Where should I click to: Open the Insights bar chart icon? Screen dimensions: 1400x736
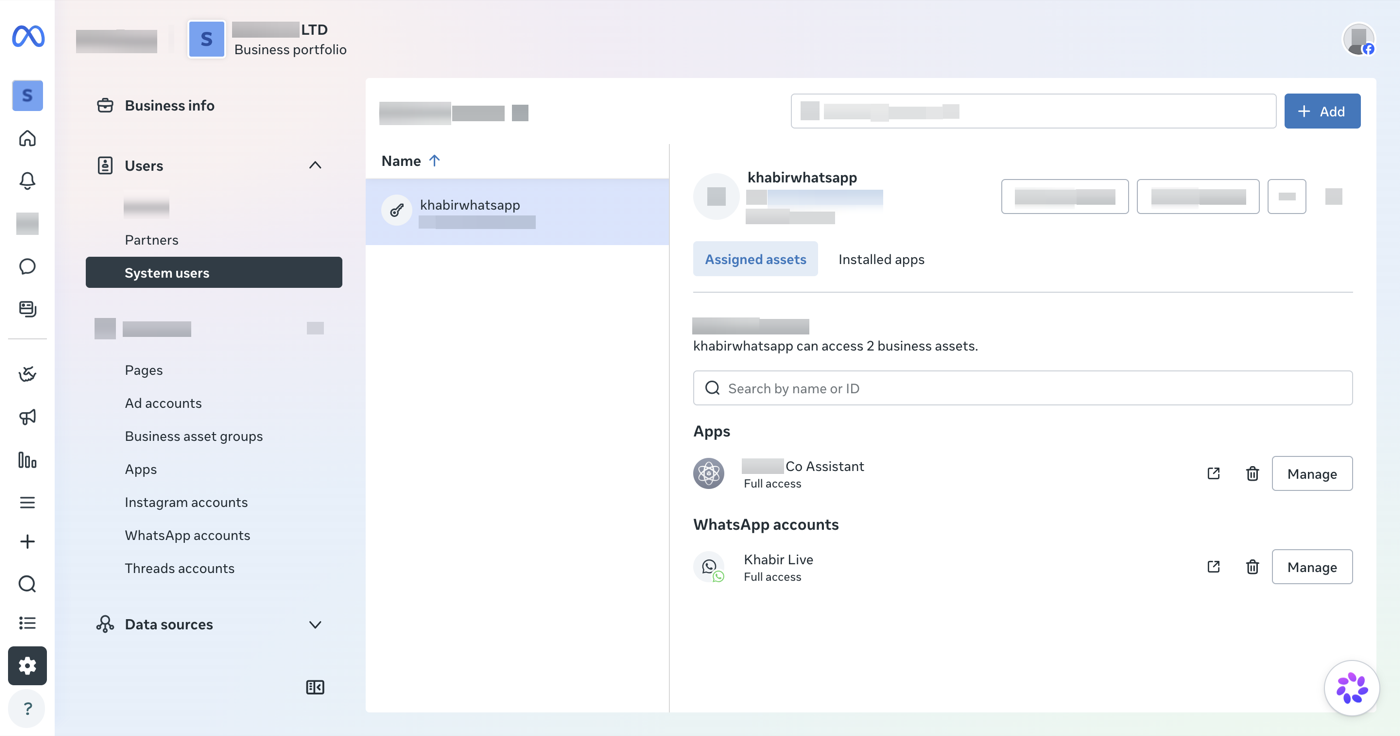[28, 460]
